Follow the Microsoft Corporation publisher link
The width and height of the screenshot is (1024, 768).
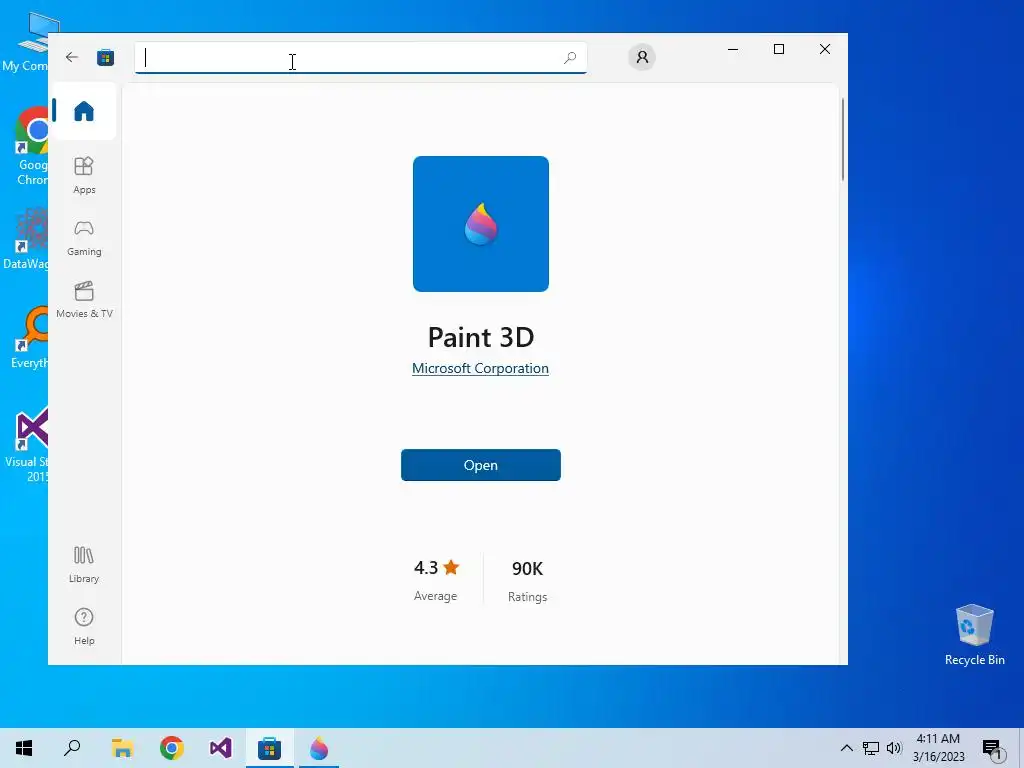[x=480, y=368]
